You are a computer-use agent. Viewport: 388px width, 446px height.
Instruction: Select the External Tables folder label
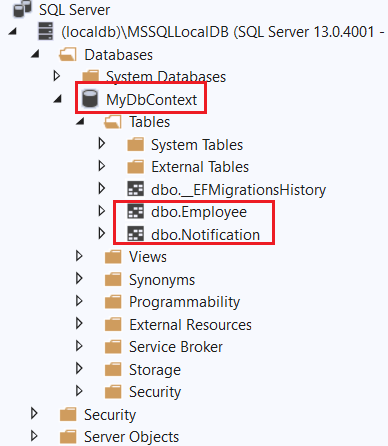[x=200, y=167]
